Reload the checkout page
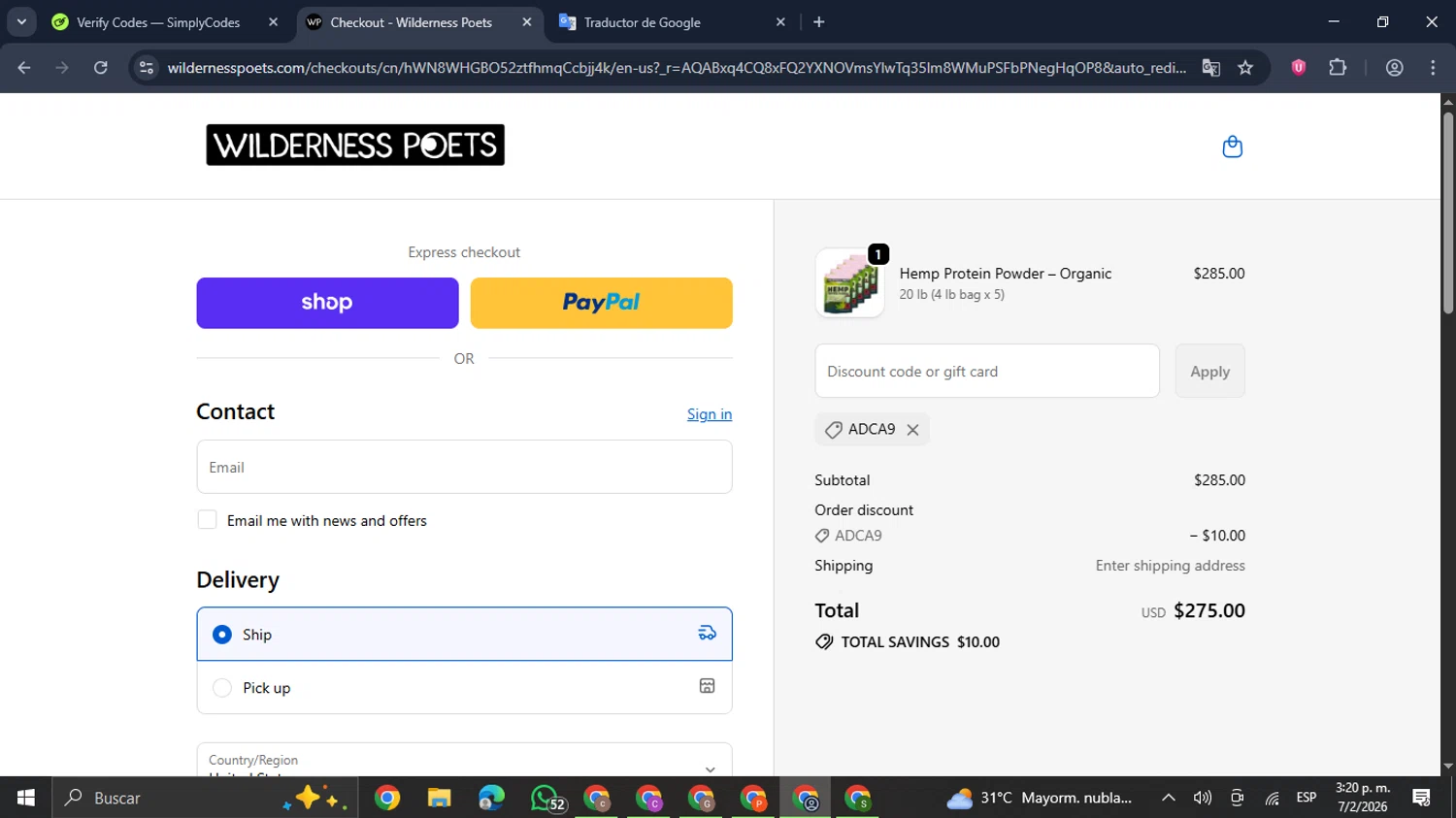The image size is (1456, 818). click(x=101, y=68)
